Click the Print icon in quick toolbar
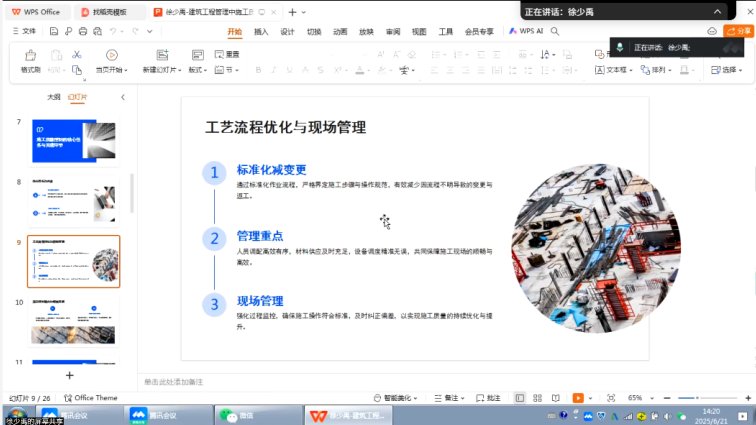Image resolution: width=756 pixels, height=425 pixels. pyautogui.click(x=83, y=31)
